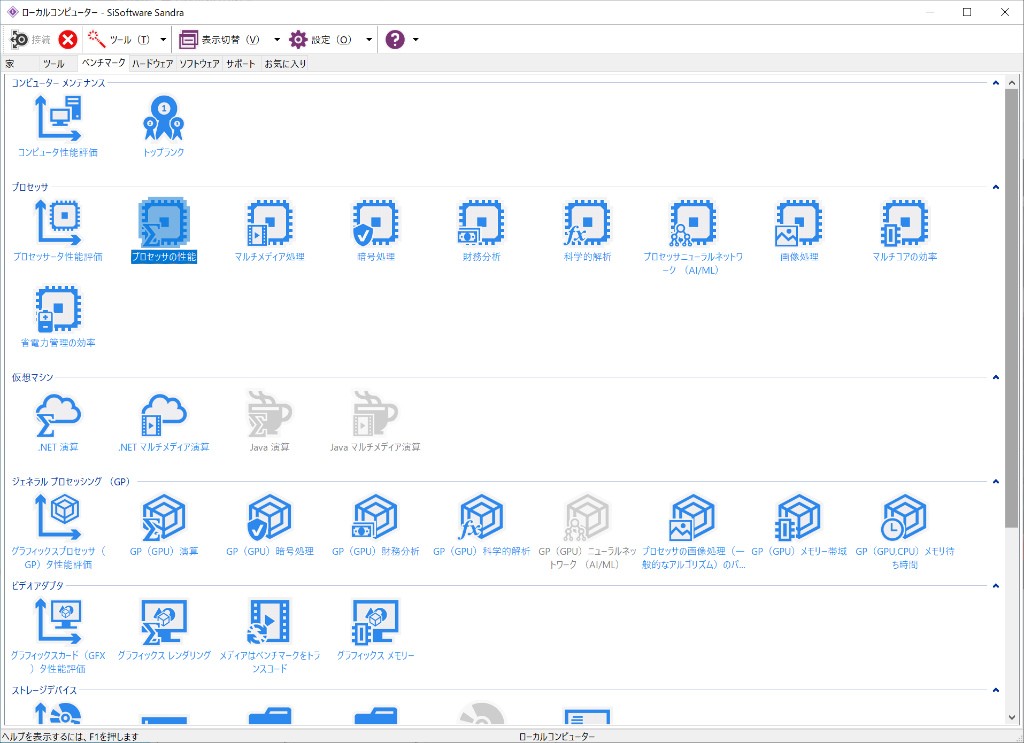1024x743 pixels.
Task: Select the GP (GPU) 演算 benchmark icon
Action: tap(163, 517)
